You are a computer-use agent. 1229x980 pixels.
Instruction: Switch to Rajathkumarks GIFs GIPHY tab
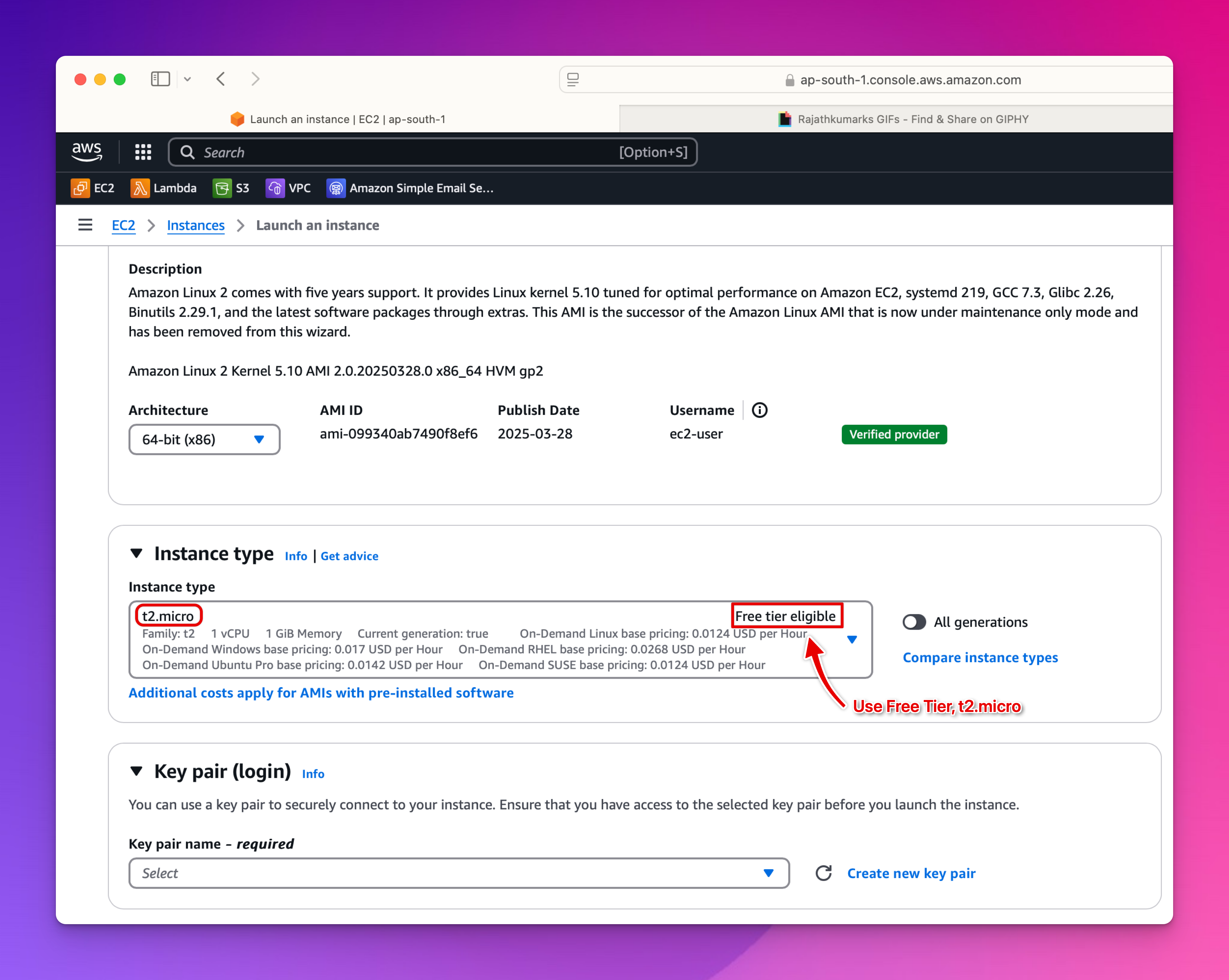[x=896, y=119]
